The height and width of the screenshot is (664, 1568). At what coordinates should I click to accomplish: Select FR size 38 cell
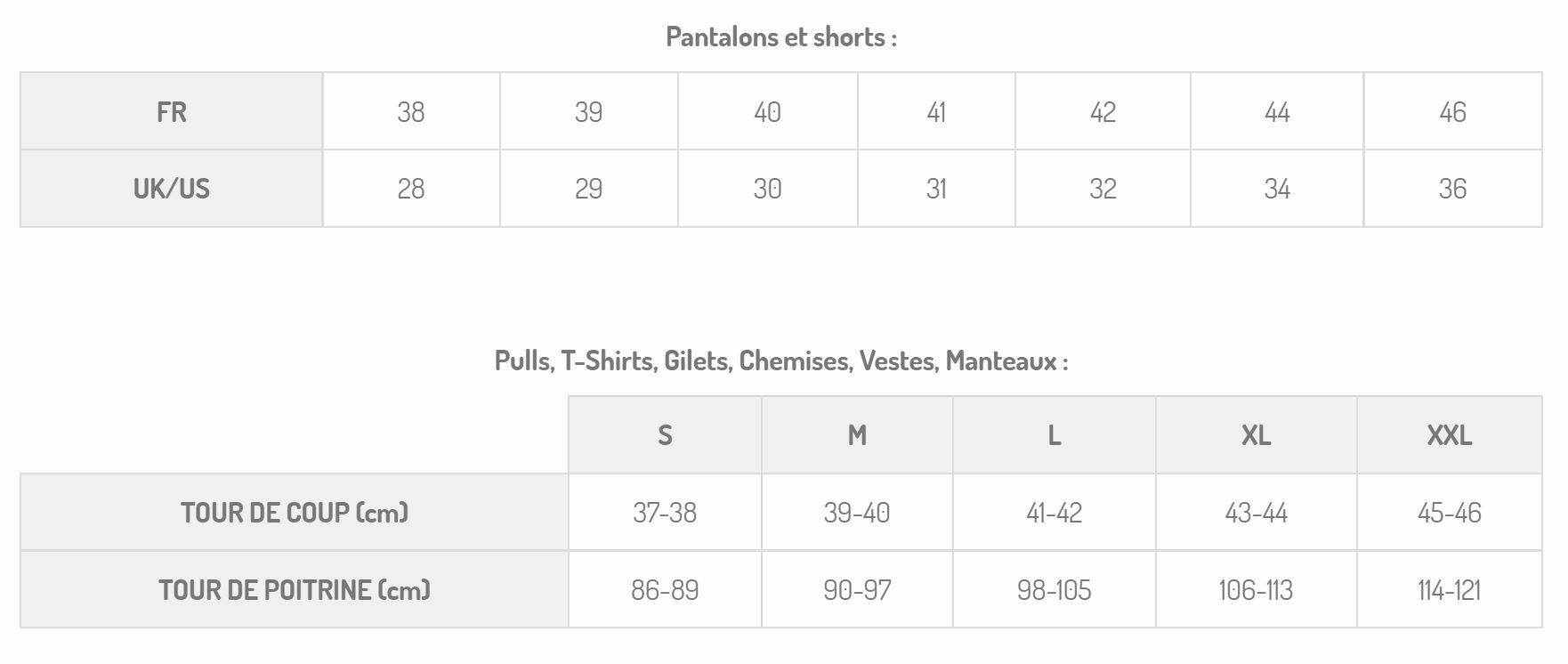[411, 111]
